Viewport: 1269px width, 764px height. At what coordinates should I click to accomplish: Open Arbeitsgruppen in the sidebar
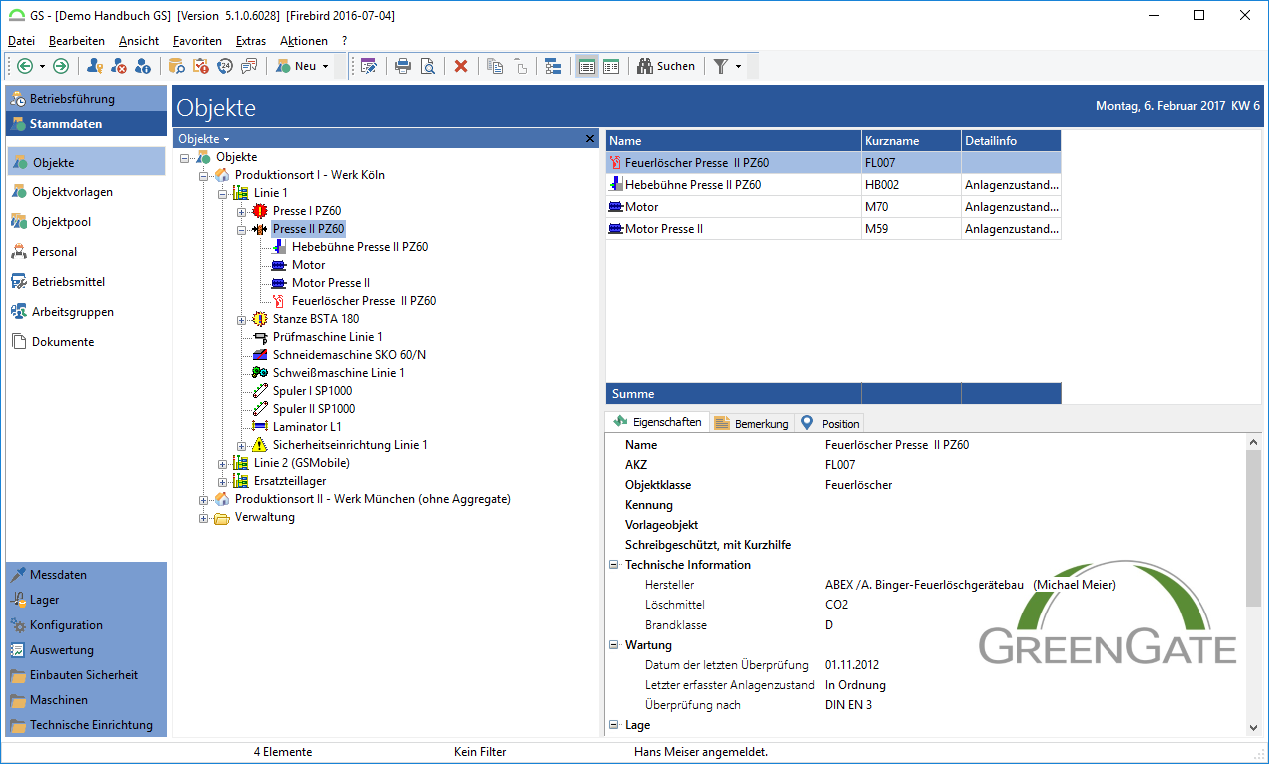[86, 312]
